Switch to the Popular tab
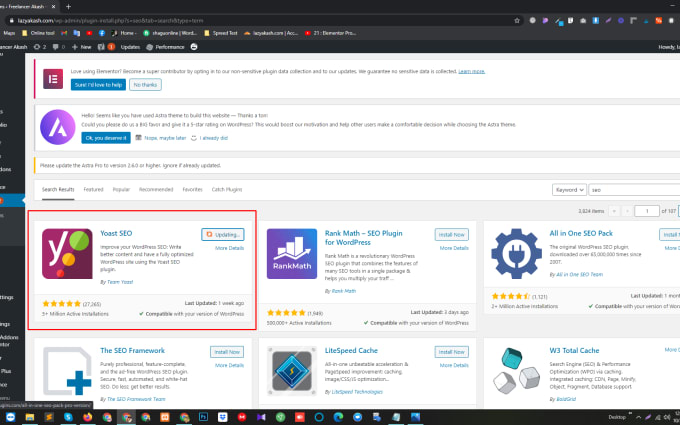This screenshot has width=680, height=425. [x=121, y=190]
